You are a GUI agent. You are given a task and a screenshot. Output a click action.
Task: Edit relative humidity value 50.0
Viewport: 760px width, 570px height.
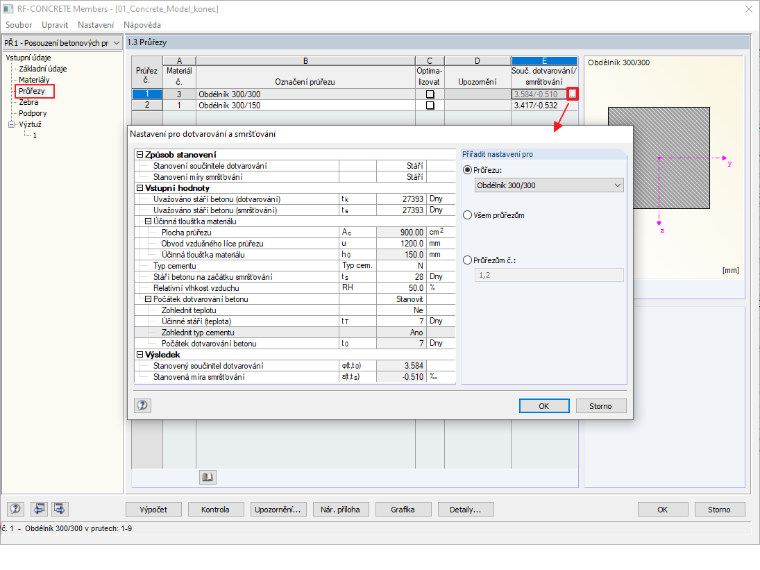coord(401,288)
